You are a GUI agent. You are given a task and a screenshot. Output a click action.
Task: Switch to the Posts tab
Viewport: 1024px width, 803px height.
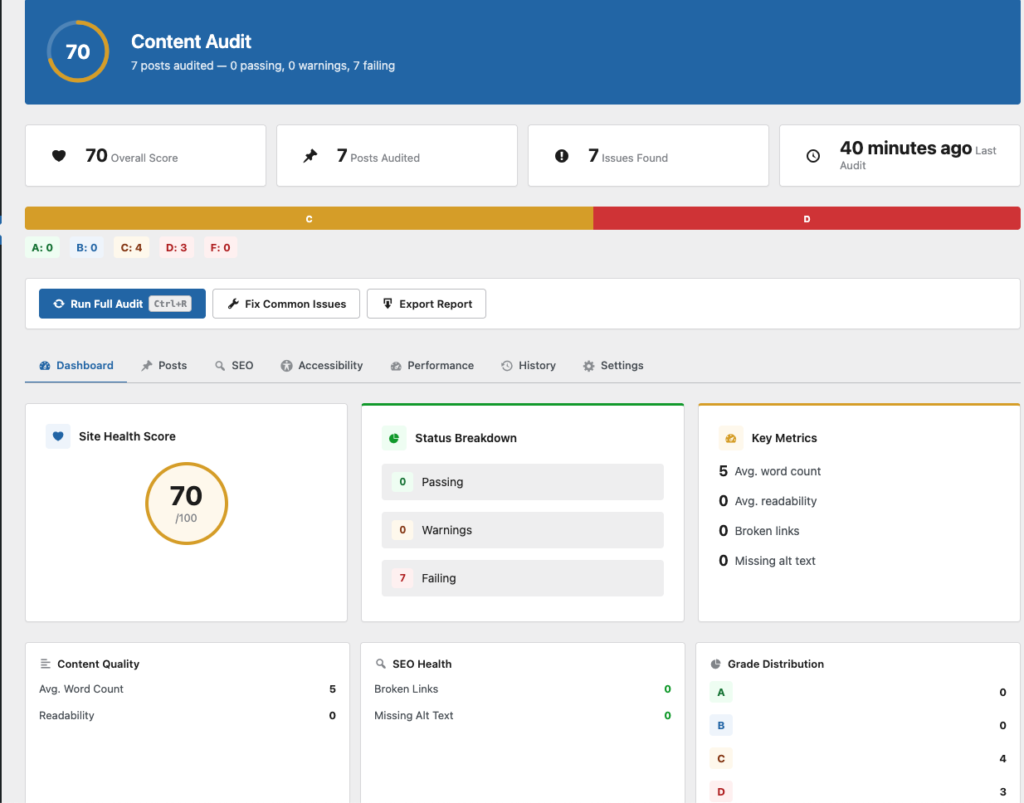[164, 366]
